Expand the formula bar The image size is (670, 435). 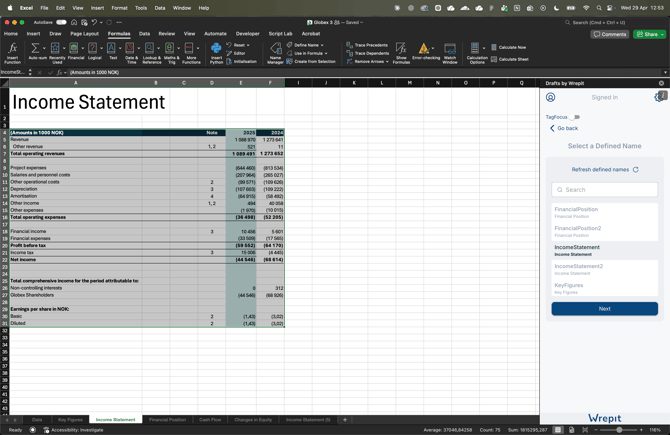click(665, 72)
